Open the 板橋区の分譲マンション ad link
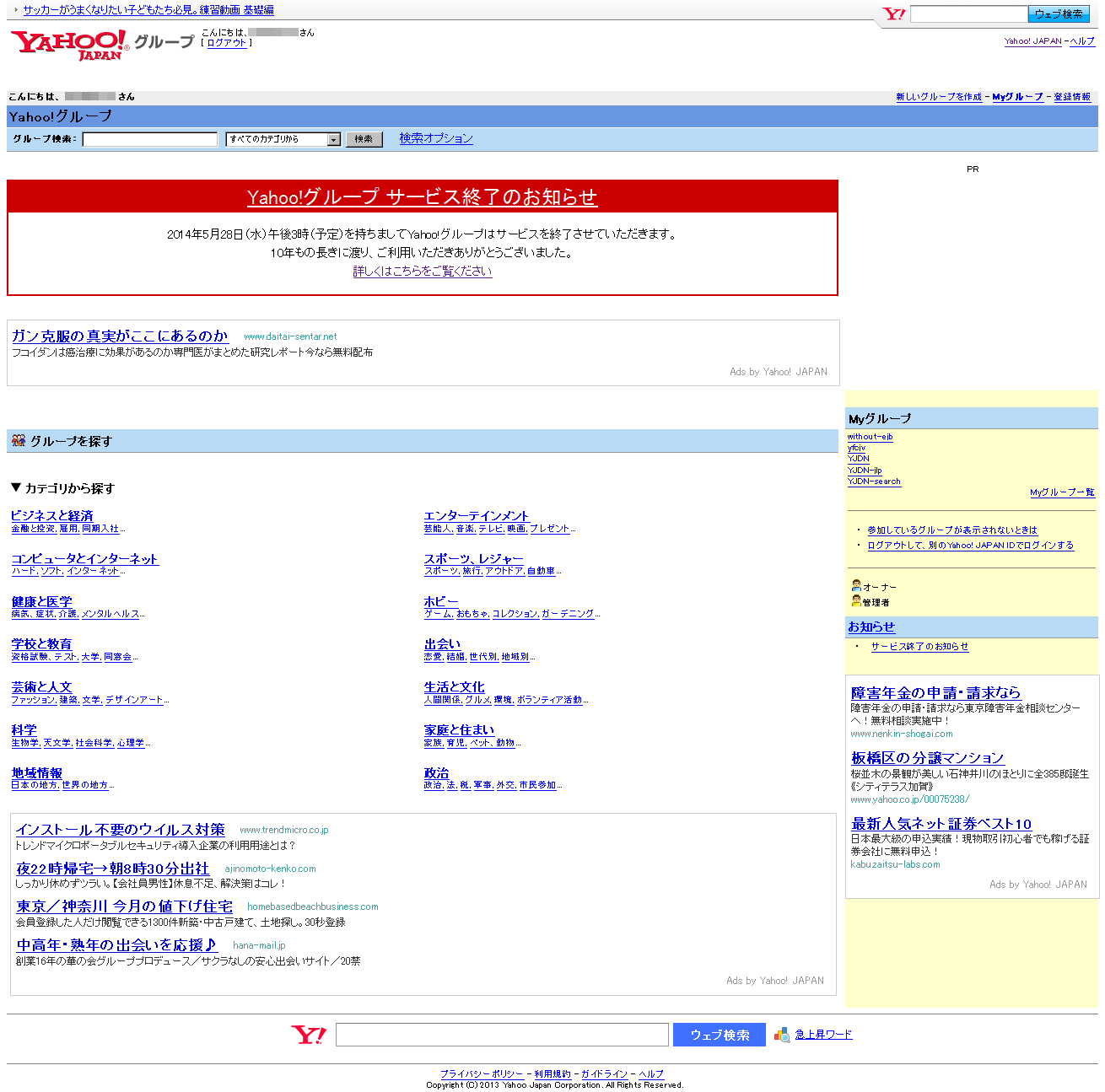The image size is (1105, 1092). [927, 758]
